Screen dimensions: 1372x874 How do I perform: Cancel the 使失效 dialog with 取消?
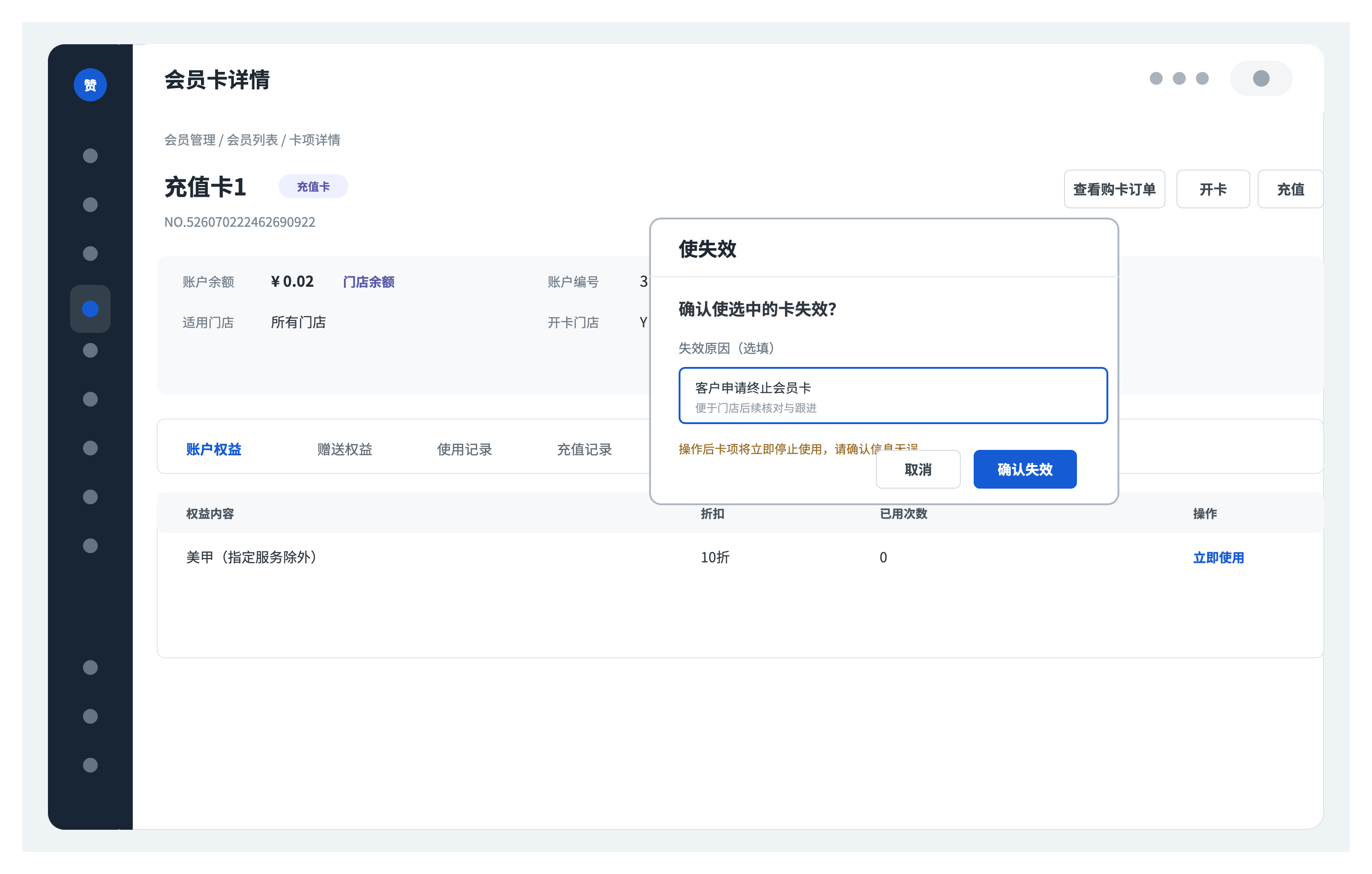pyautogui.click(x=918, y=469)
